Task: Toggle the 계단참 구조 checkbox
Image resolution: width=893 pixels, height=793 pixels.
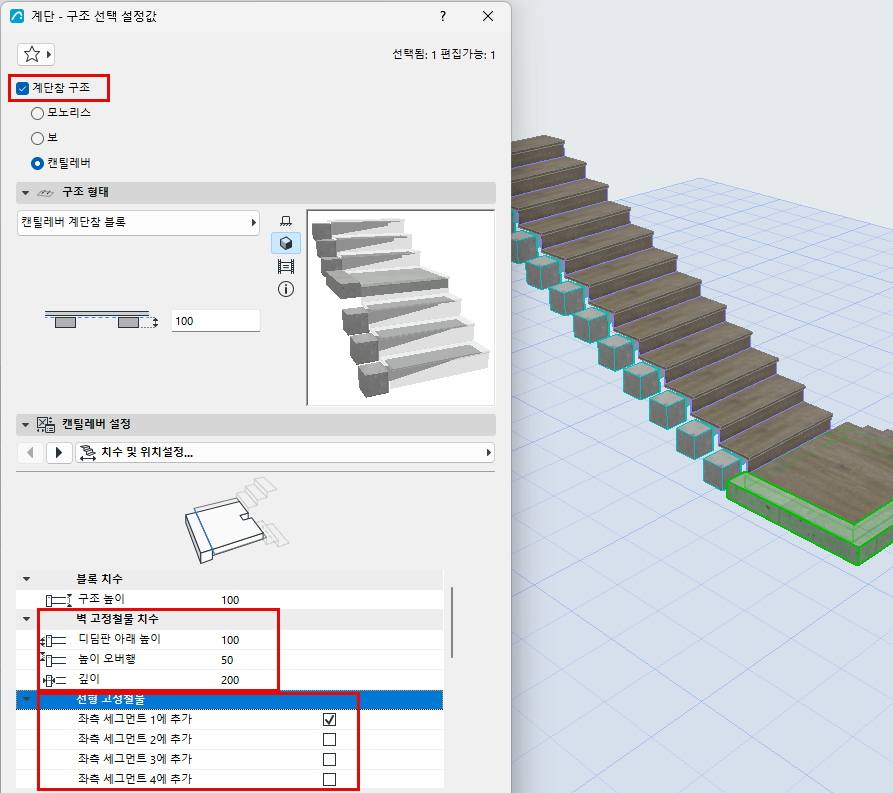Action: pyautogui.click(x=23, y=88)
